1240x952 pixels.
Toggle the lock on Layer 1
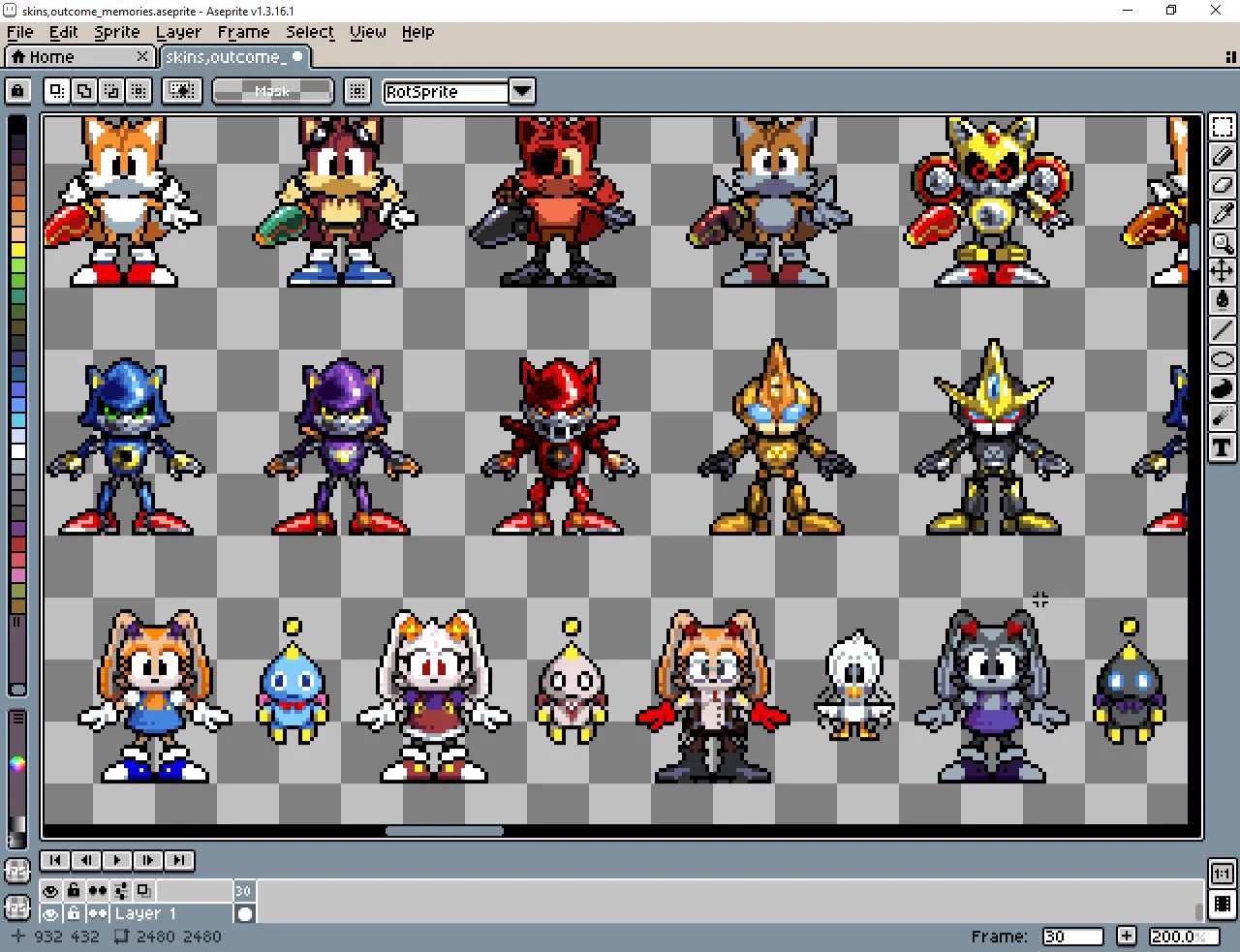pos(74,913)
